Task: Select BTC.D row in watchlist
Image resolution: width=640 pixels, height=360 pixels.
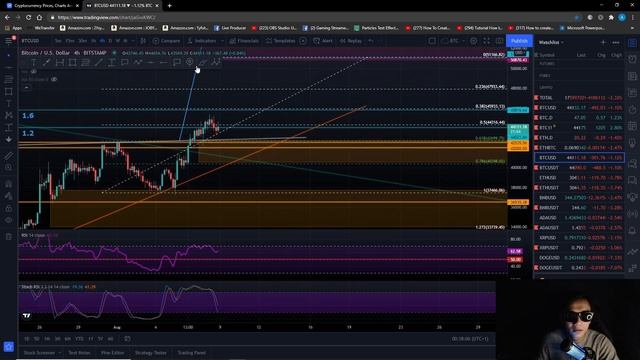Action: click(579, 118)
